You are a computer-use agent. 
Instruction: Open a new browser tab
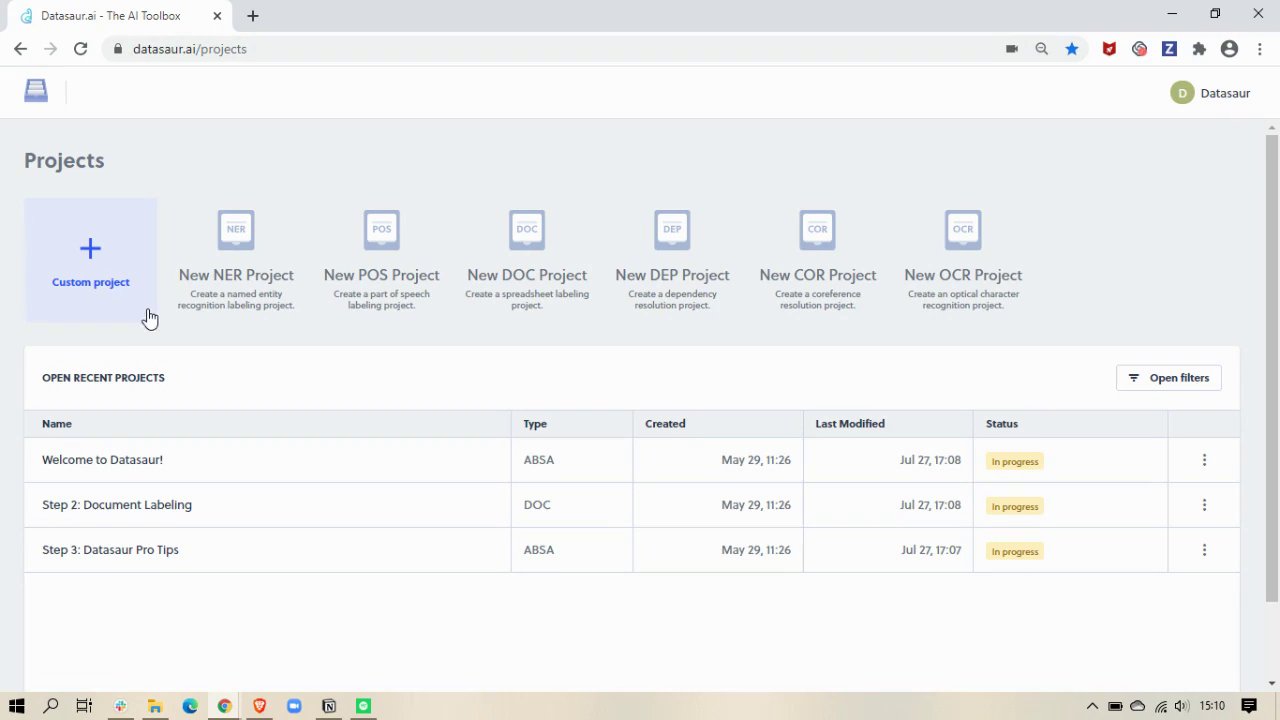(253, 16)
